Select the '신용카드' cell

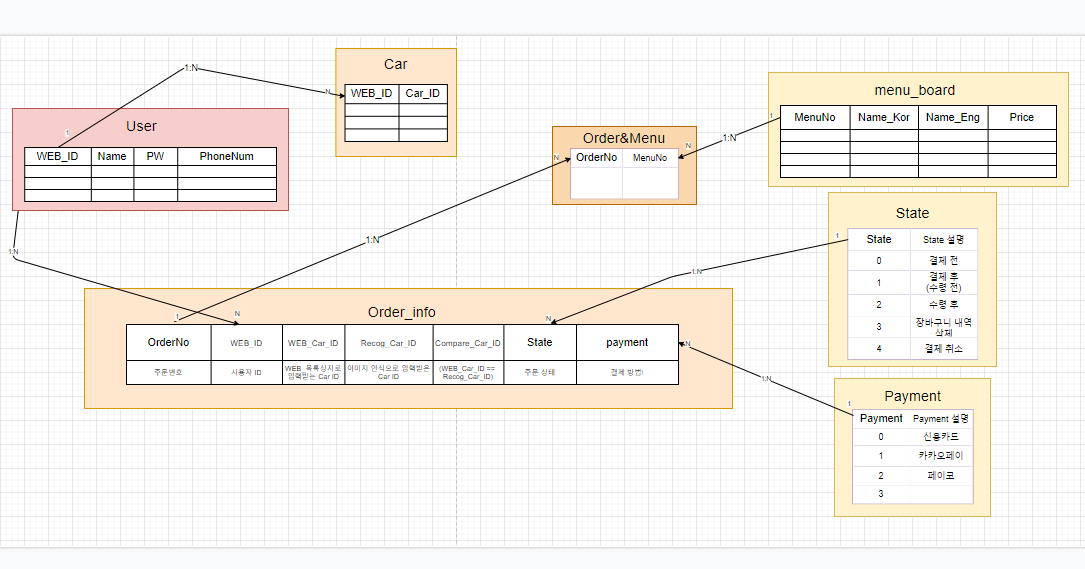tap(940, 437)
